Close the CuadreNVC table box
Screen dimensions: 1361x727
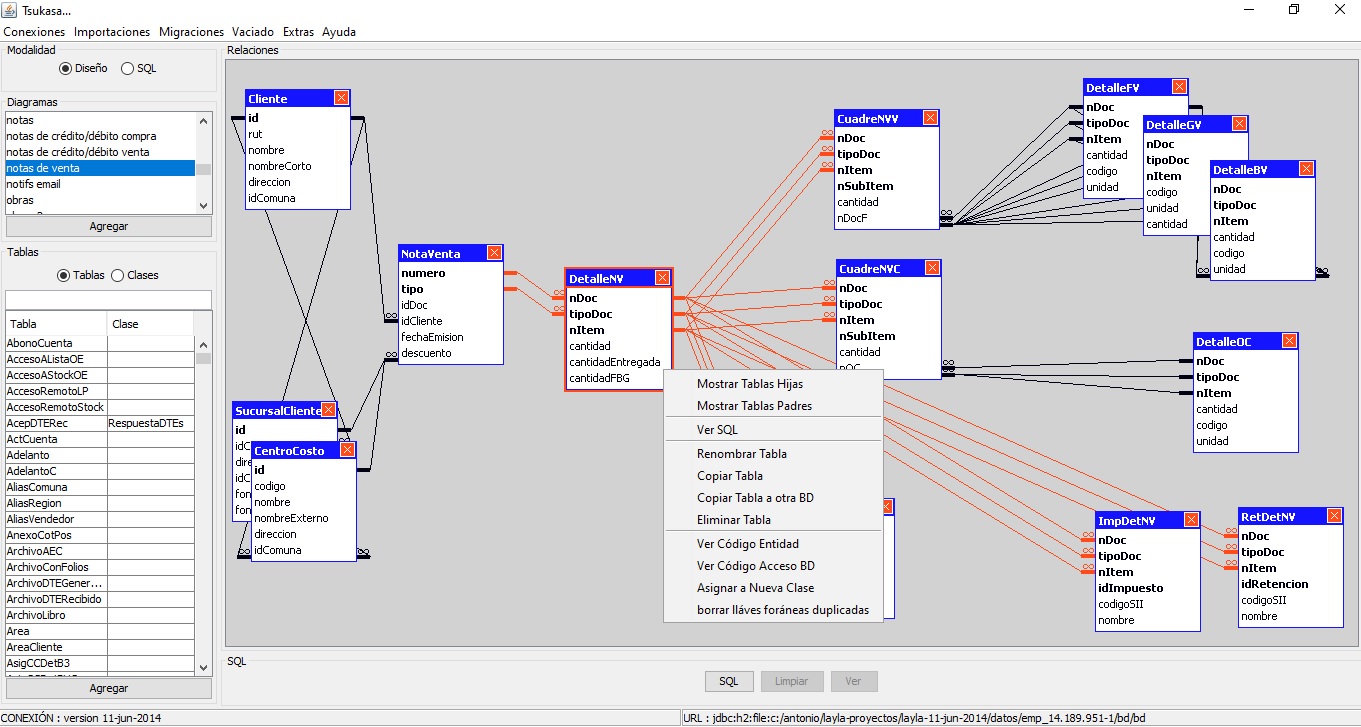(x=932, y=268)
